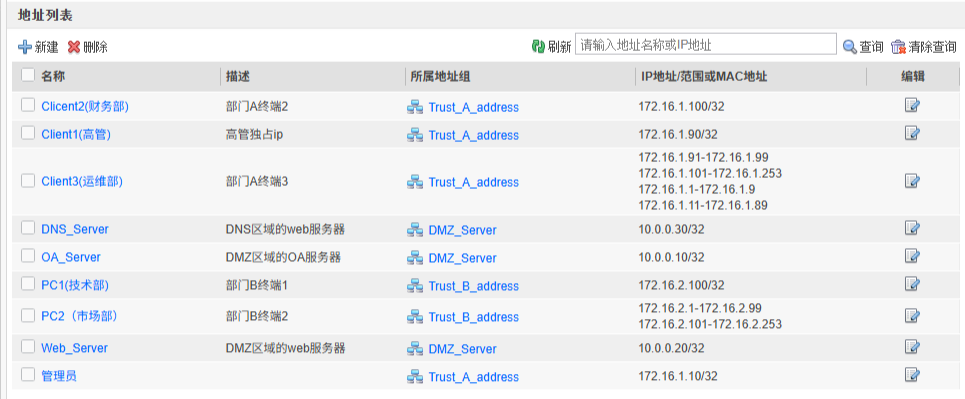Click the edit icon for Web_Server row
This screenshot has height=399, width=965.
click(x=912, y=347)
